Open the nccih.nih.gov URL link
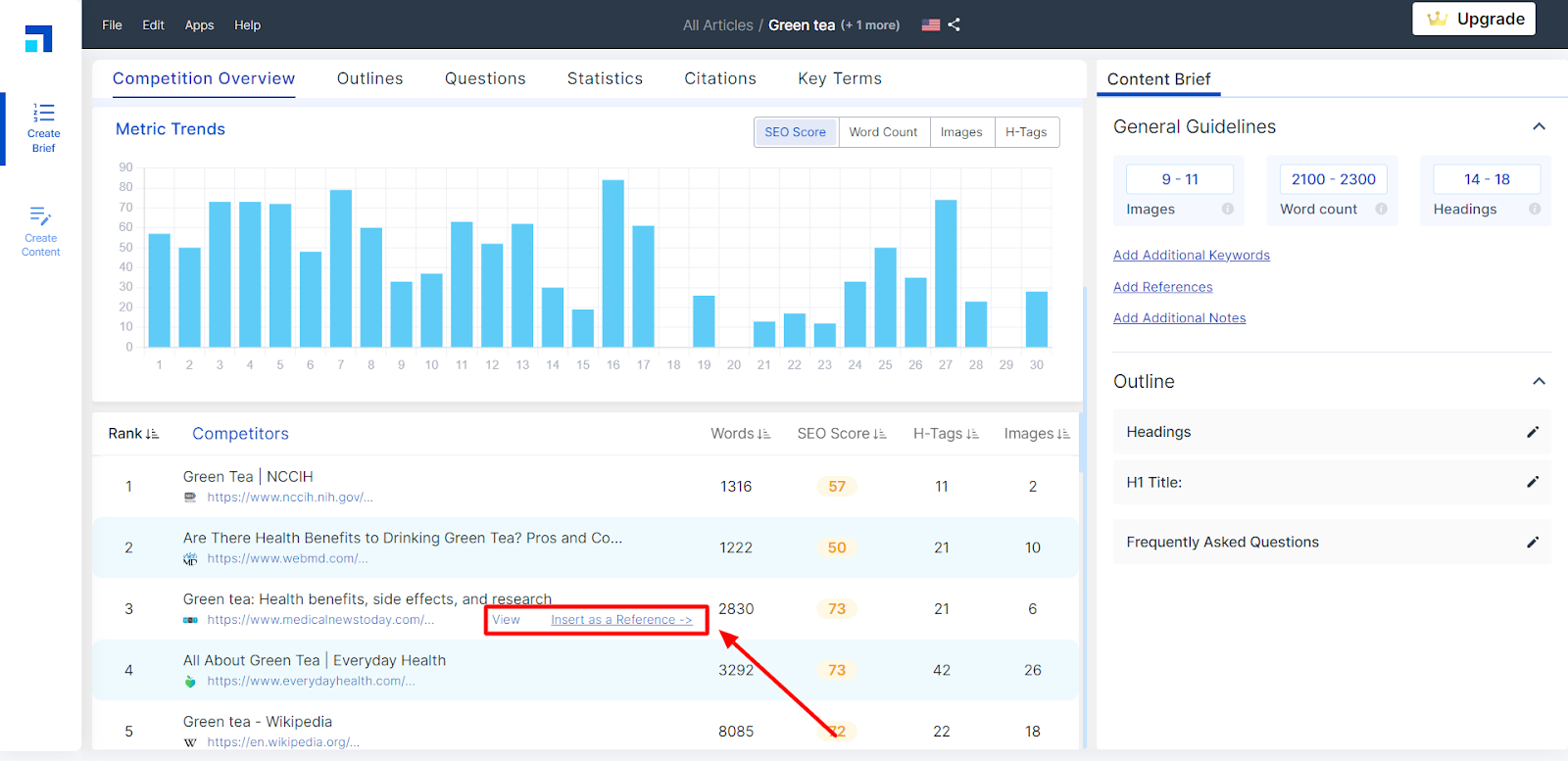The height and width of the screenshot is (761, 1568). pos(290,498)
